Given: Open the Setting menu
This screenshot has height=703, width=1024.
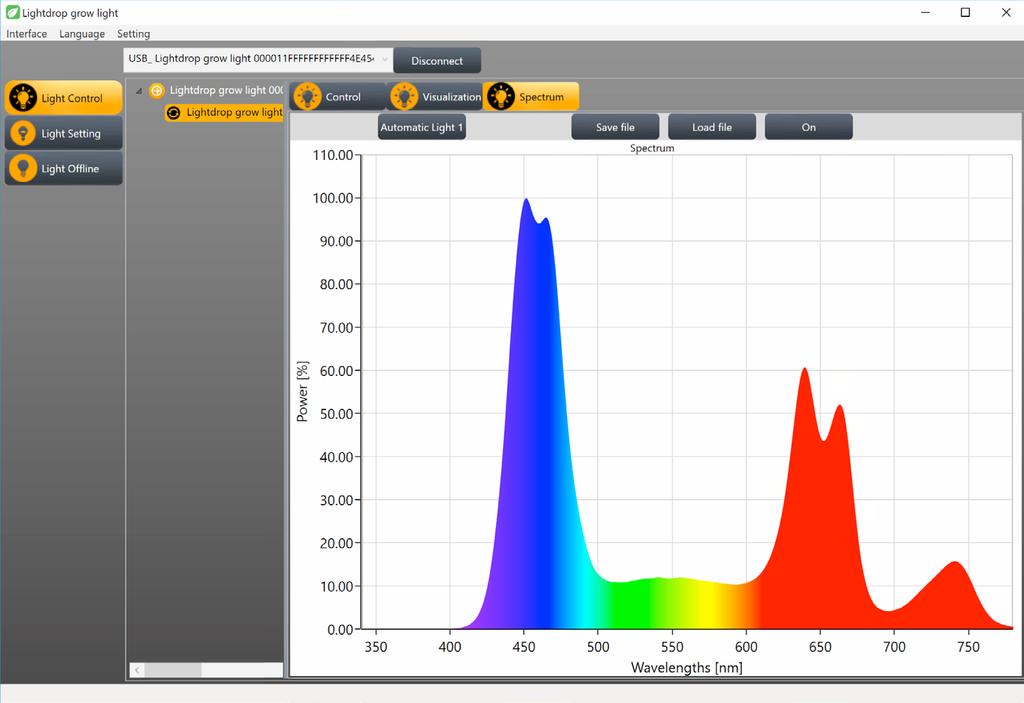Looking at the screenshot, I should coord(133,34).
